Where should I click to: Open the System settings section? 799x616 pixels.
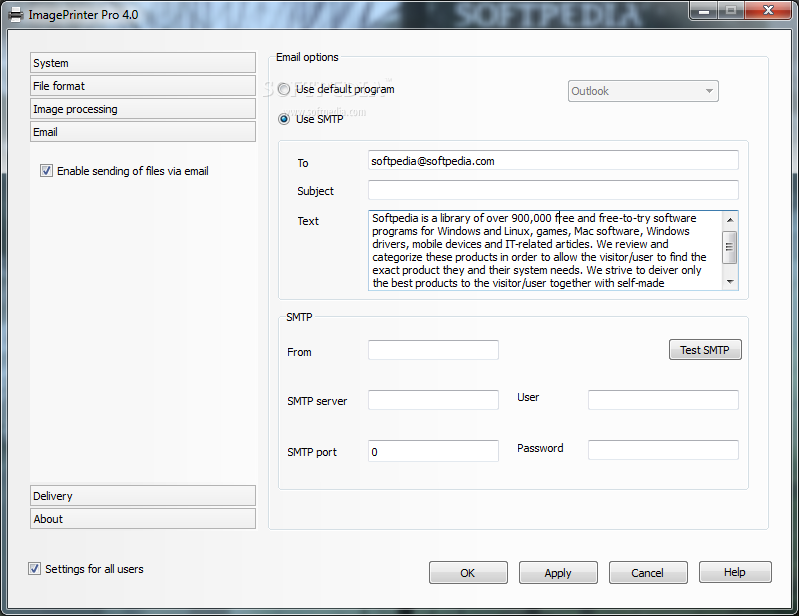coord(143,63)
